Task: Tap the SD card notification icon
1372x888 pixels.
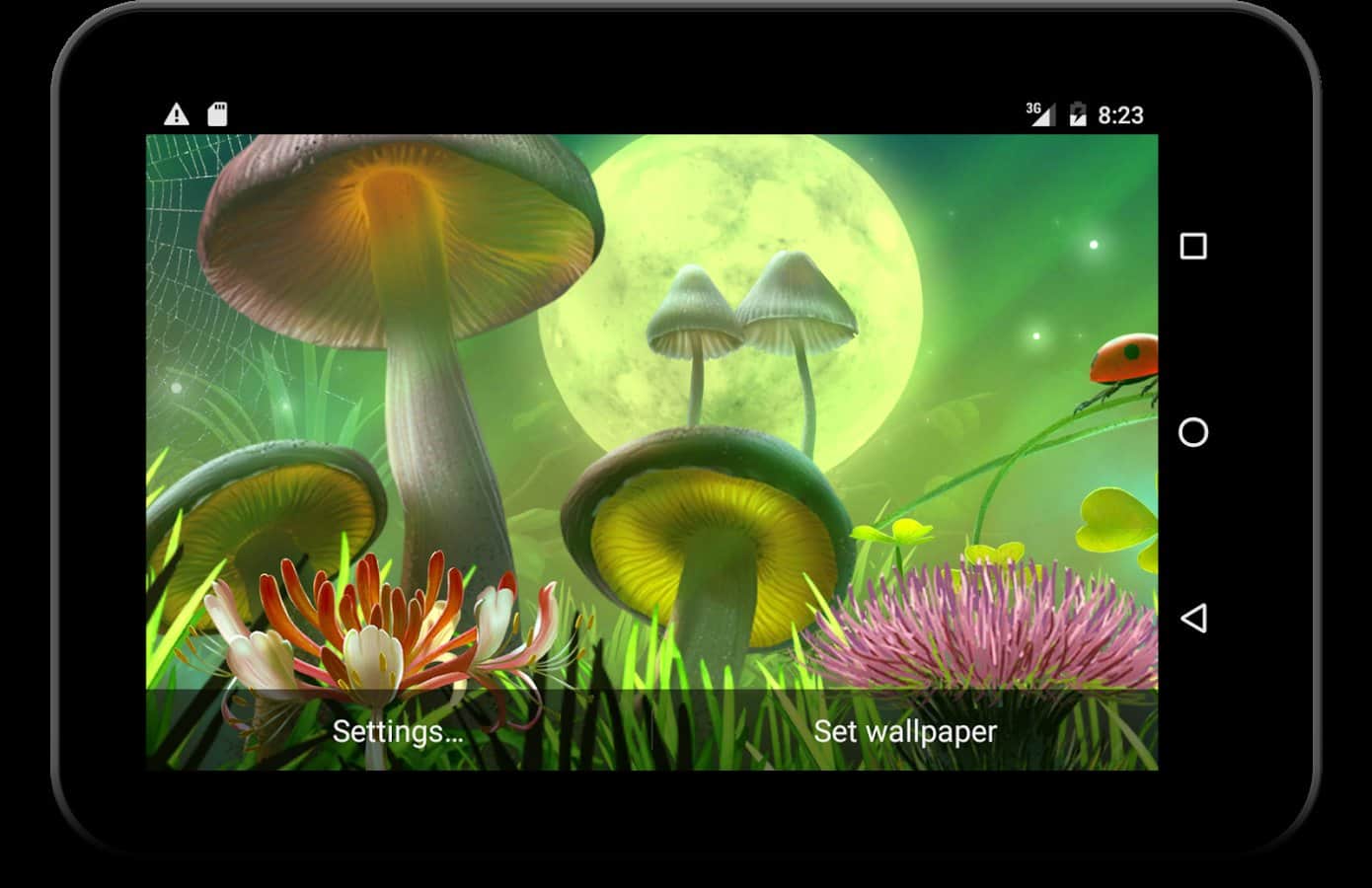Action: coord(217,114)
